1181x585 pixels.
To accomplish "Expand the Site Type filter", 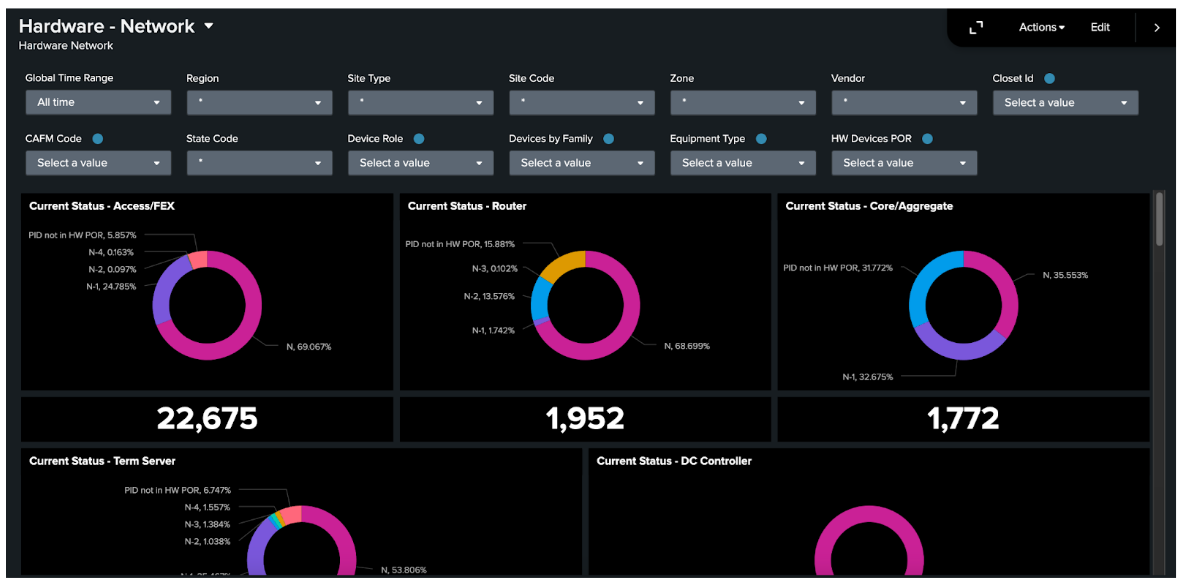I will coord(420,102).
